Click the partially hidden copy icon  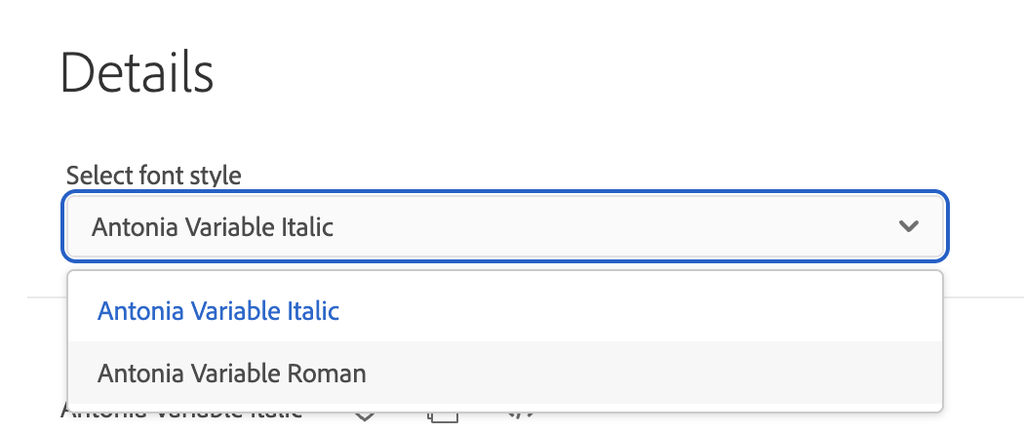(443, 415)
